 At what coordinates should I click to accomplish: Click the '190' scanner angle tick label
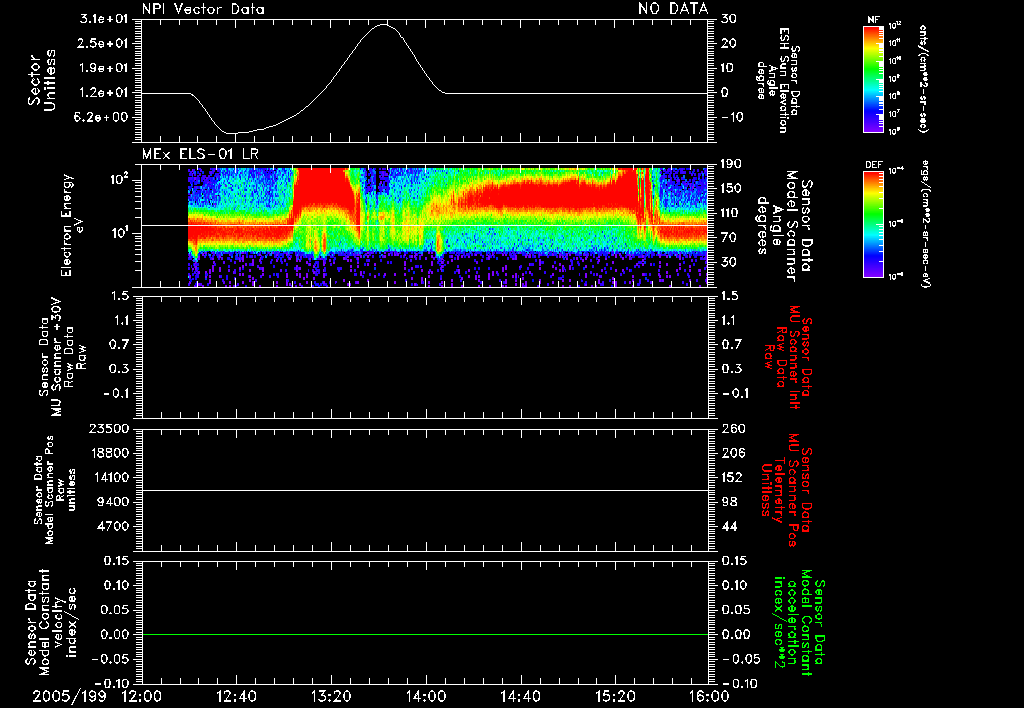729,163
